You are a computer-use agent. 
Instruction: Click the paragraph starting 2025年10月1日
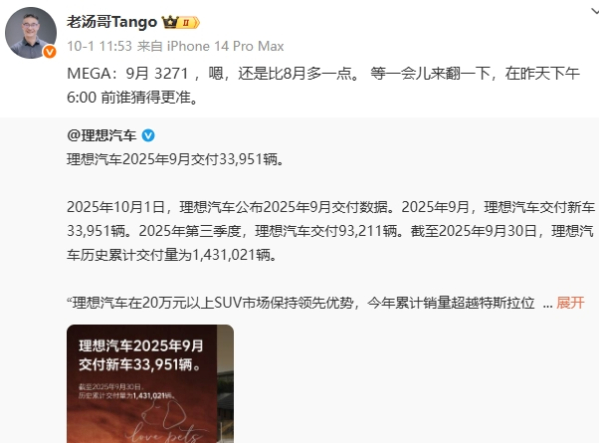(330, 231)
